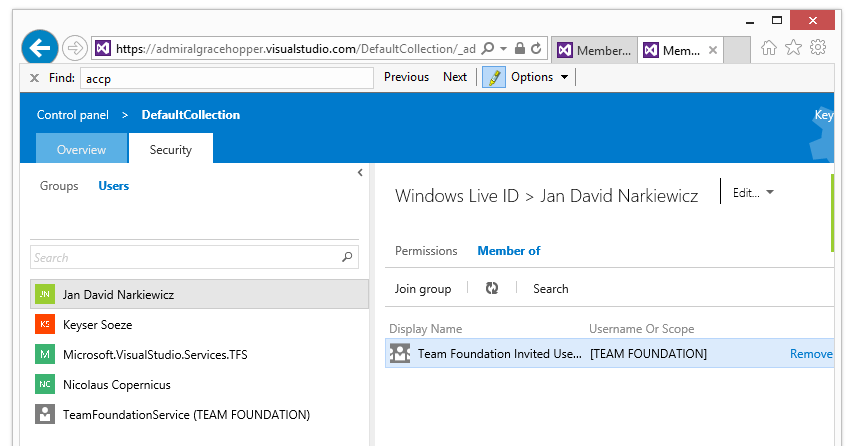Refresh the page using the reload icon
Image resolution: width=860 pixels, height=446 pixels.
click(x=536, y=48)
